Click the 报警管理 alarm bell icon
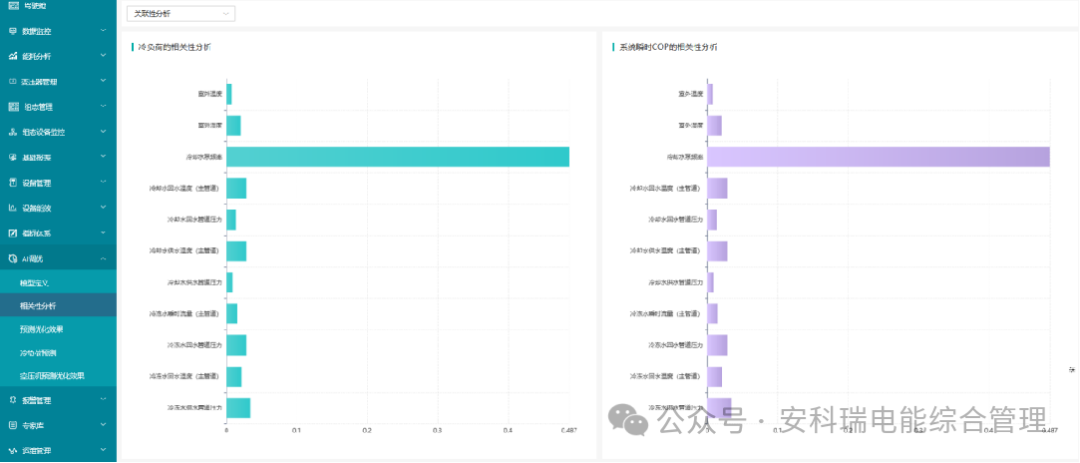The height and width of the screenshot is (463, 1080). (x=12, y=400)
